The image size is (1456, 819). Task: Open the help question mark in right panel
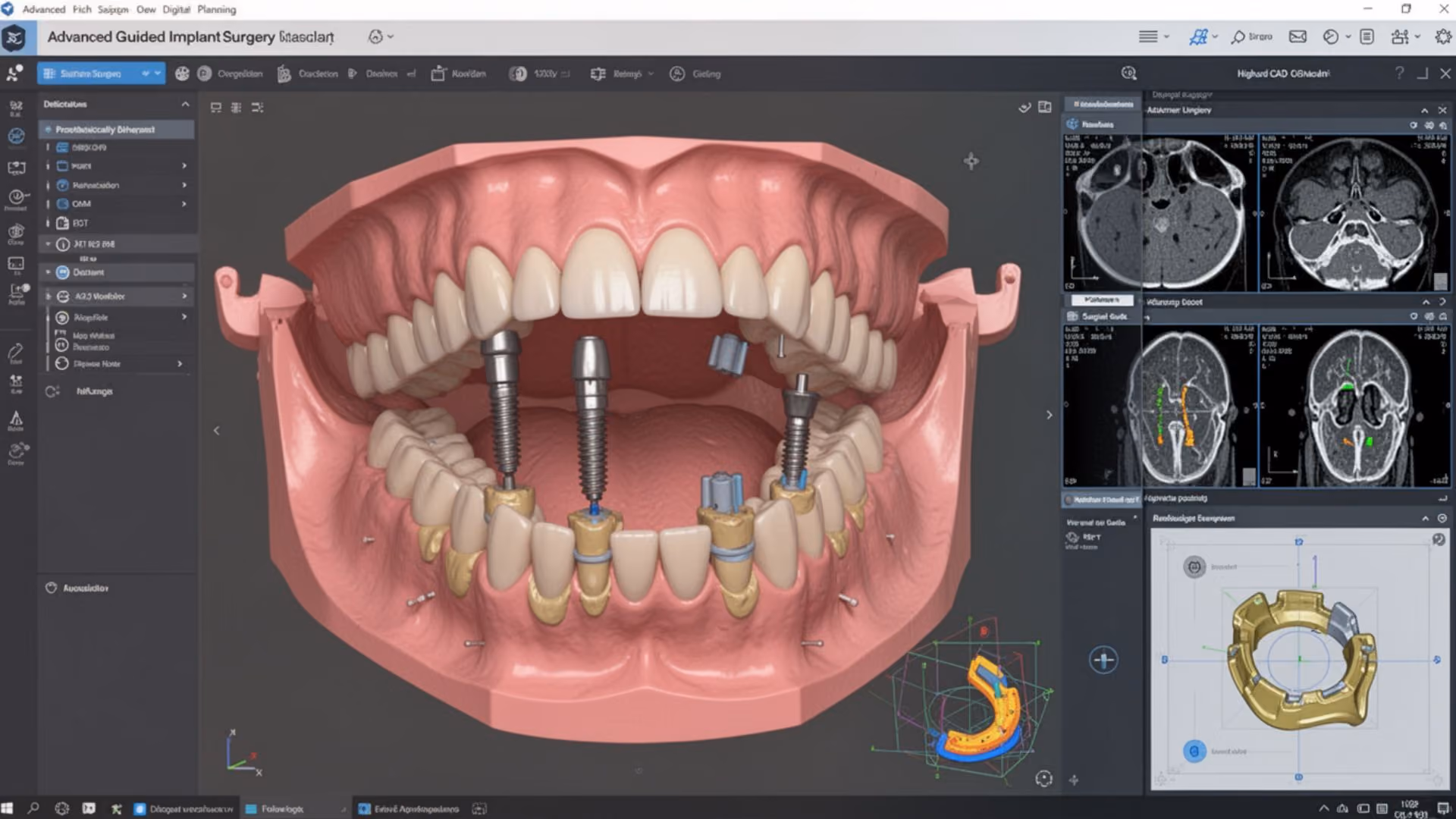[1399, 73]
